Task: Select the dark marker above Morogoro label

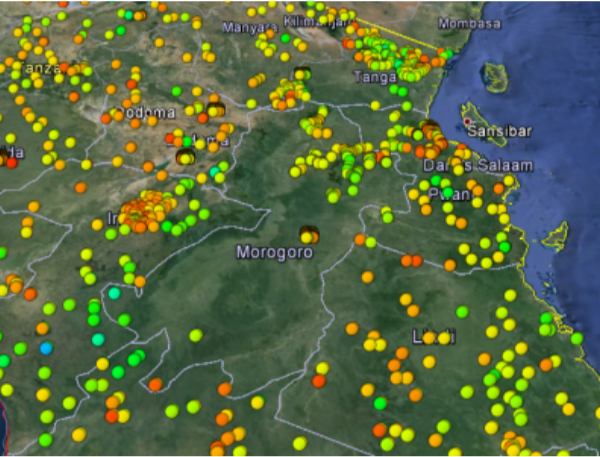Action: pyautogui.click(x=308, y=234)
